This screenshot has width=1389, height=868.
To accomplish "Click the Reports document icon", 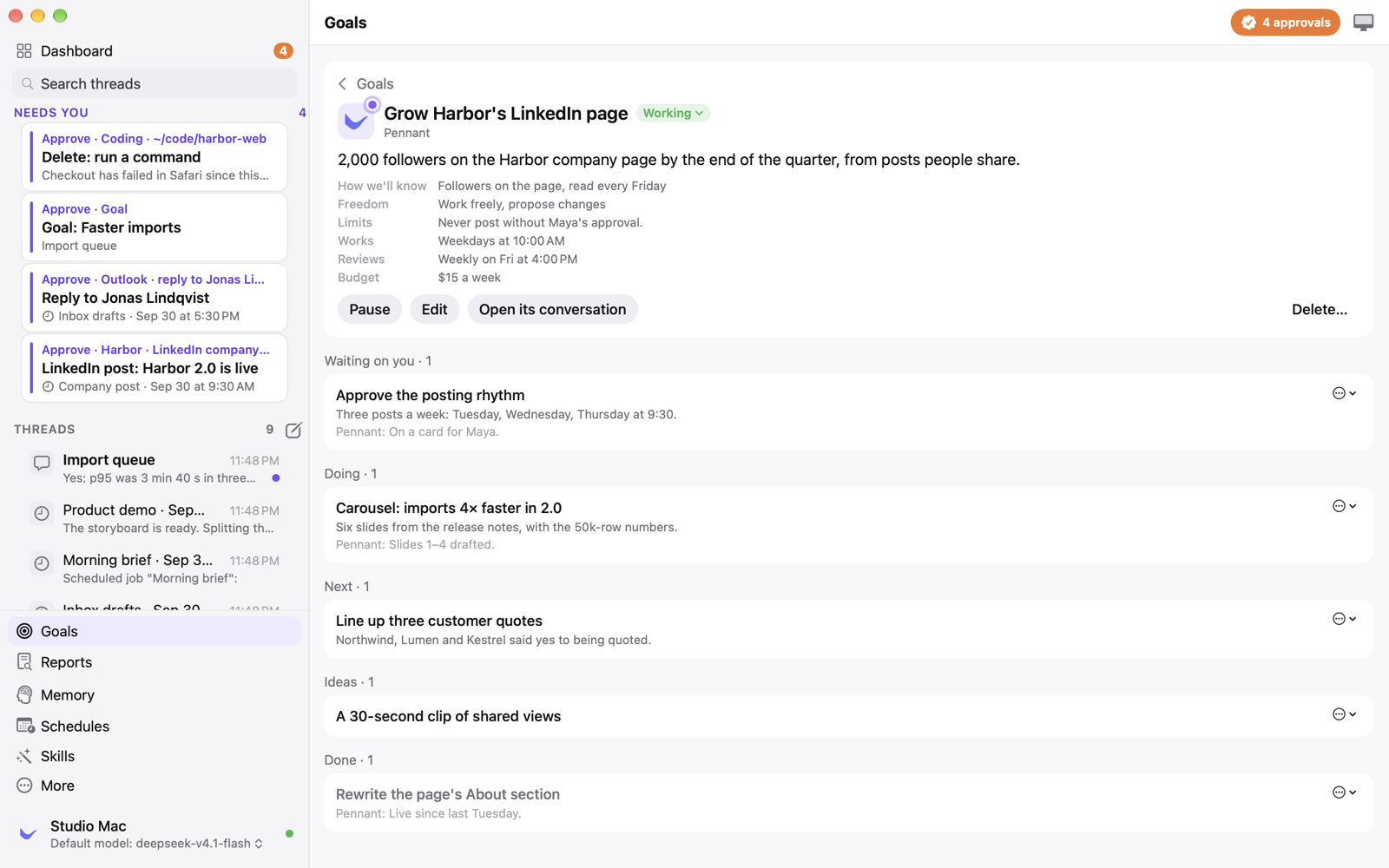I will [x=24, y=662].
